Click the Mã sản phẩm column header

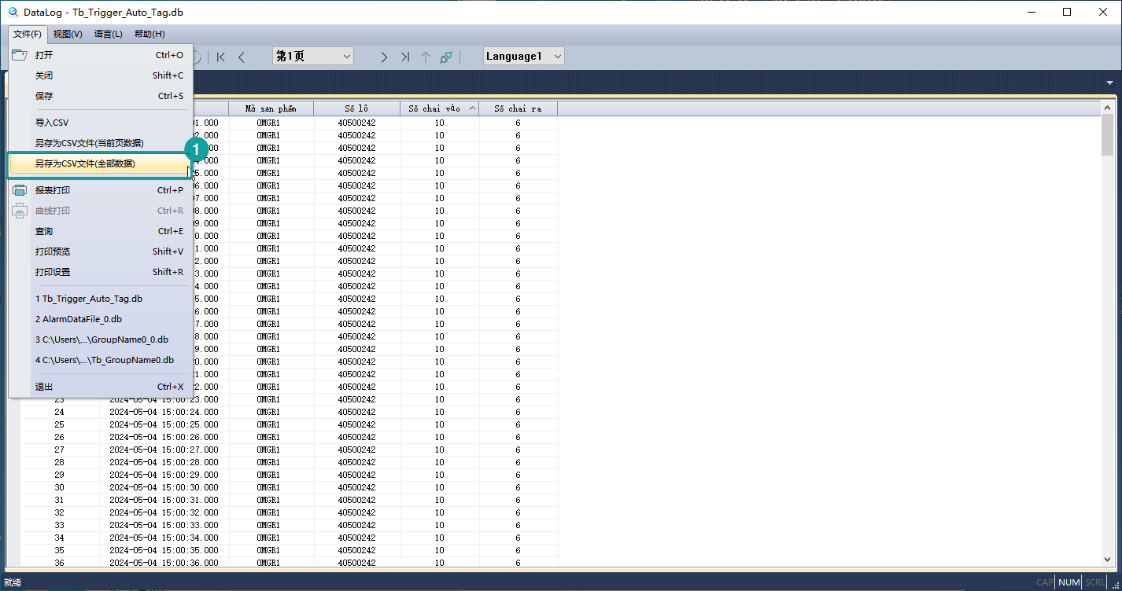[270, 108]
